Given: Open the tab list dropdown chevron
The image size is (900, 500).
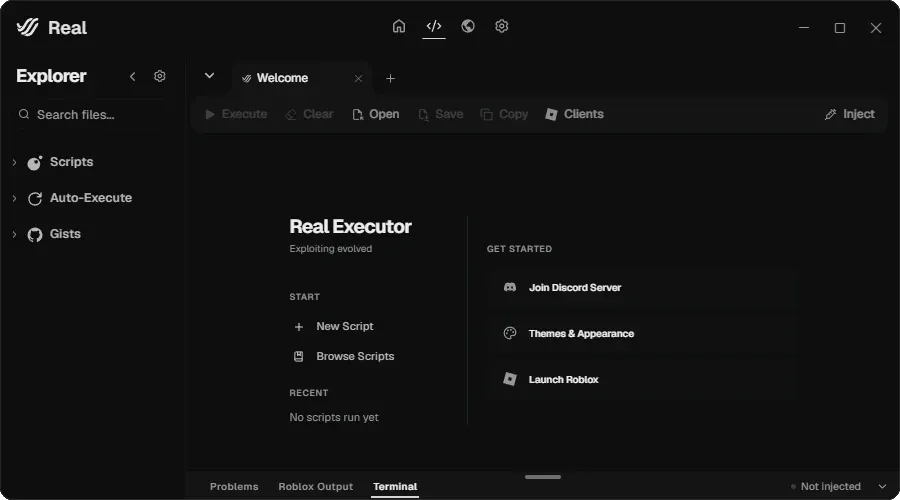Looking at the screenshot, I should click(210, 76).
